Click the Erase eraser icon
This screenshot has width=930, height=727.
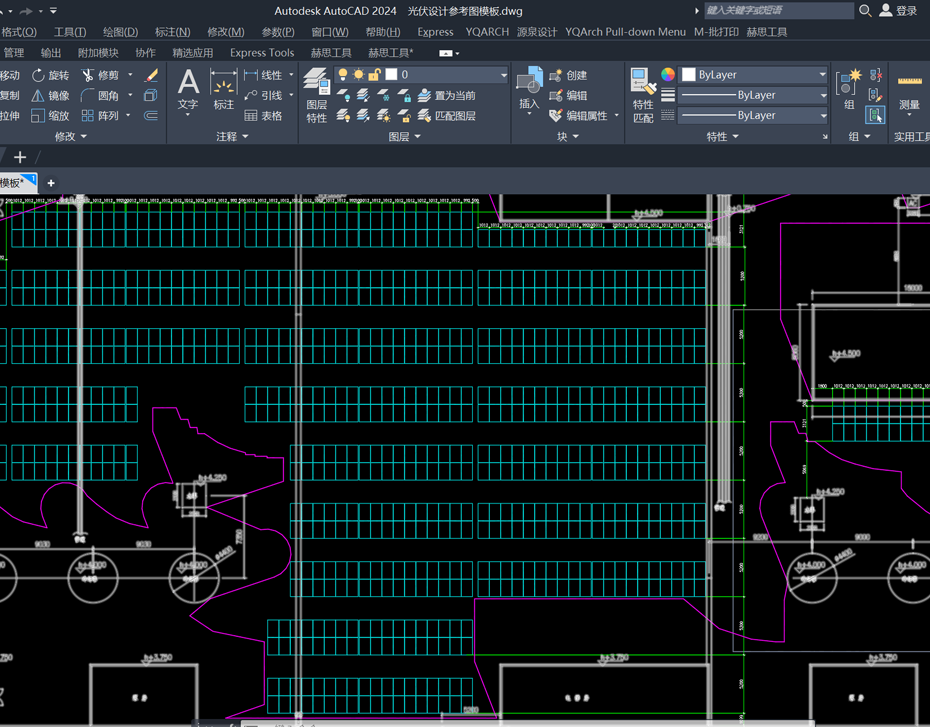coord(151,75)
